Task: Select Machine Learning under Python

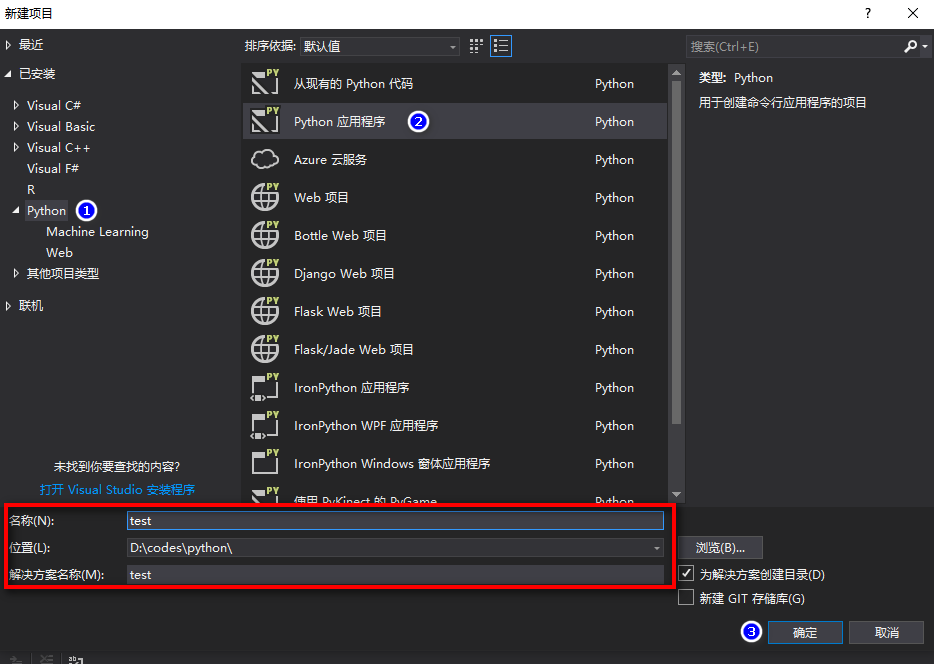Action: point(97,232)
